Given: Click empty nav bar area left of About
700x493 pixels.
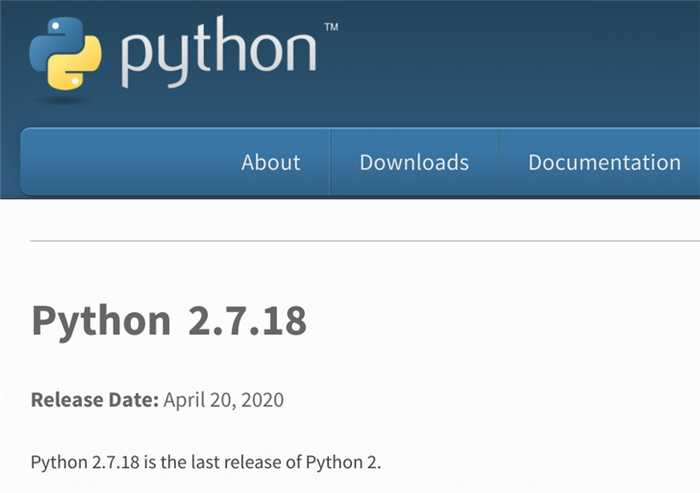Looking at the screenshot, I should [x=120, y=162].
